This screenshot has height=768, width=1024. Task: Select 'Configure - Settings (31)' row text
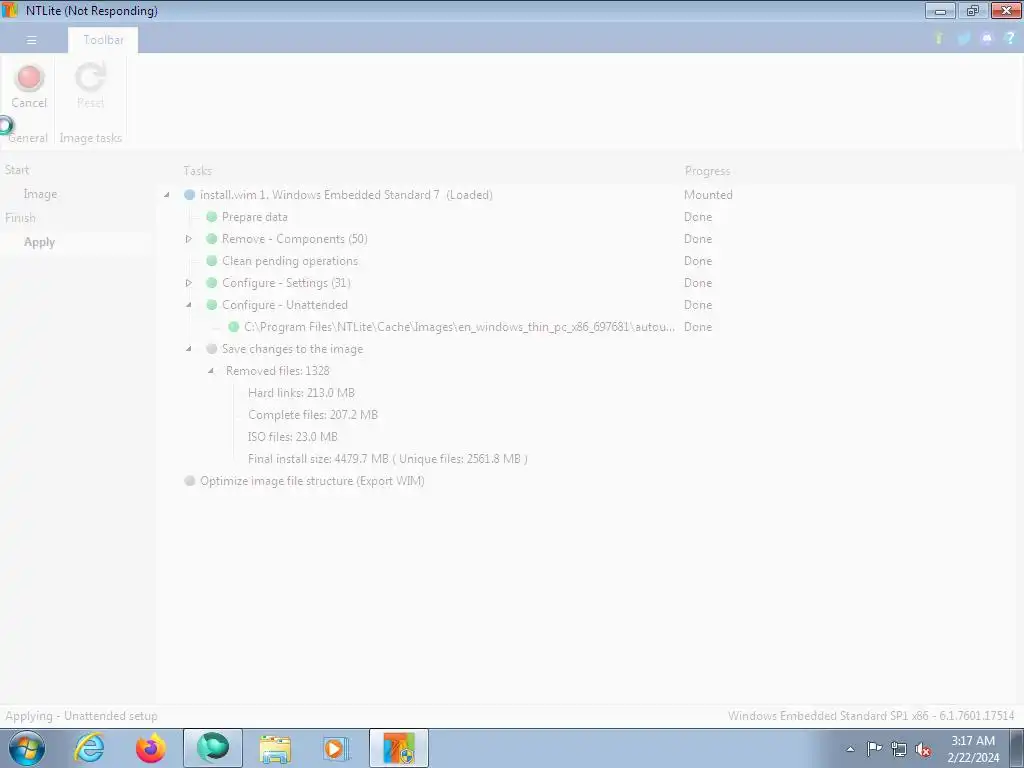(286, 283)
